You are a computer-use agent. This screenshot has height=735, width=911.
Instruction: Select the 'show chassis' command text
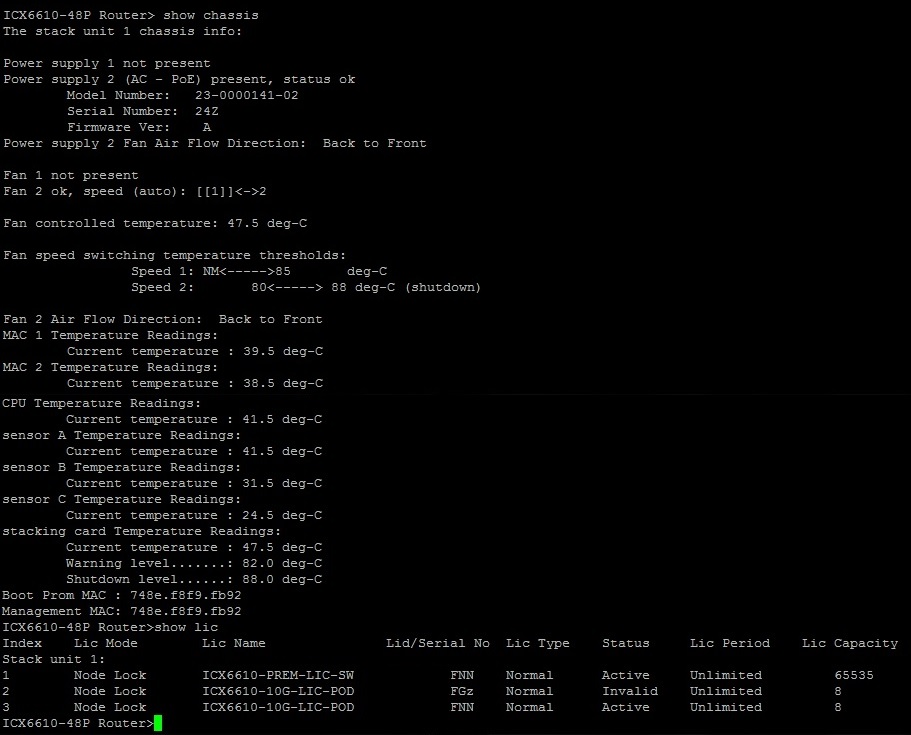point(210,15)
